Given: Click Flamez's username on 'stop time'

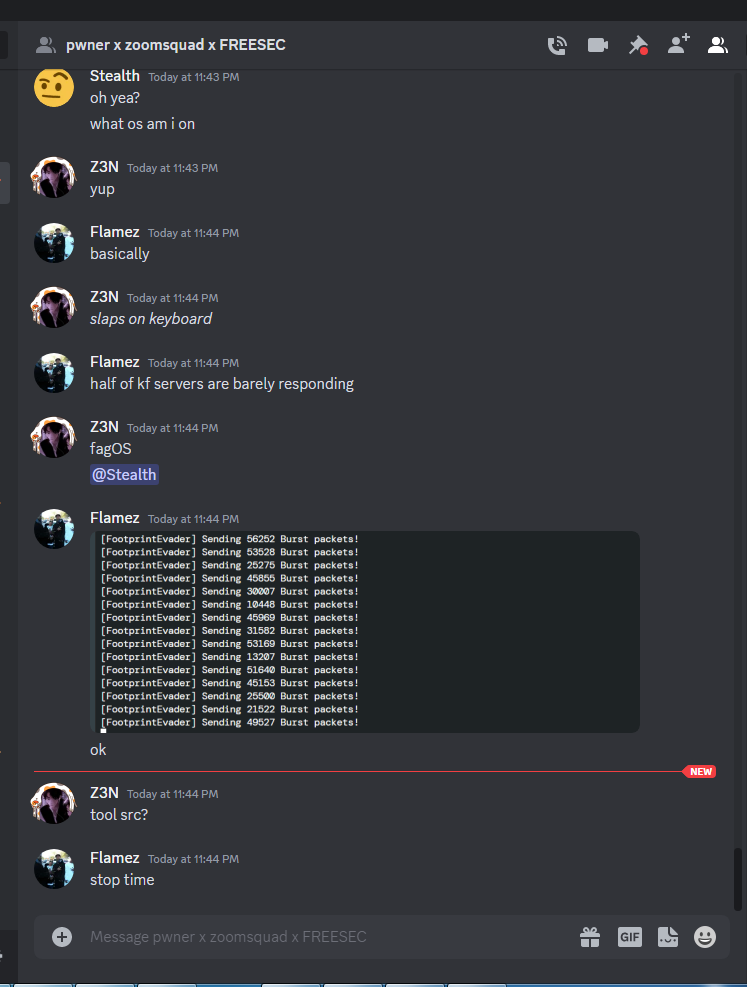Looking at the screenshot, I should pyautogui.click(x=115, y=858).
